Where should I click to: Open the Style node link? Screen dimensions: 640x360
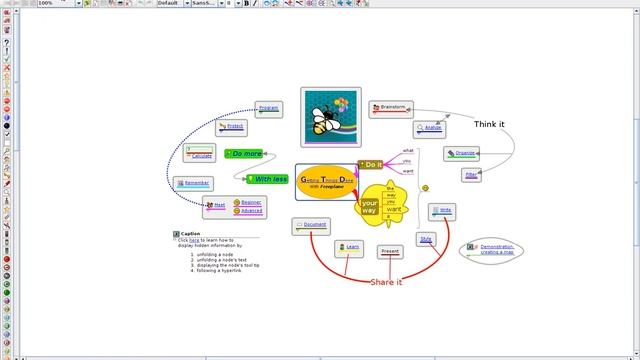pos(426,239)
